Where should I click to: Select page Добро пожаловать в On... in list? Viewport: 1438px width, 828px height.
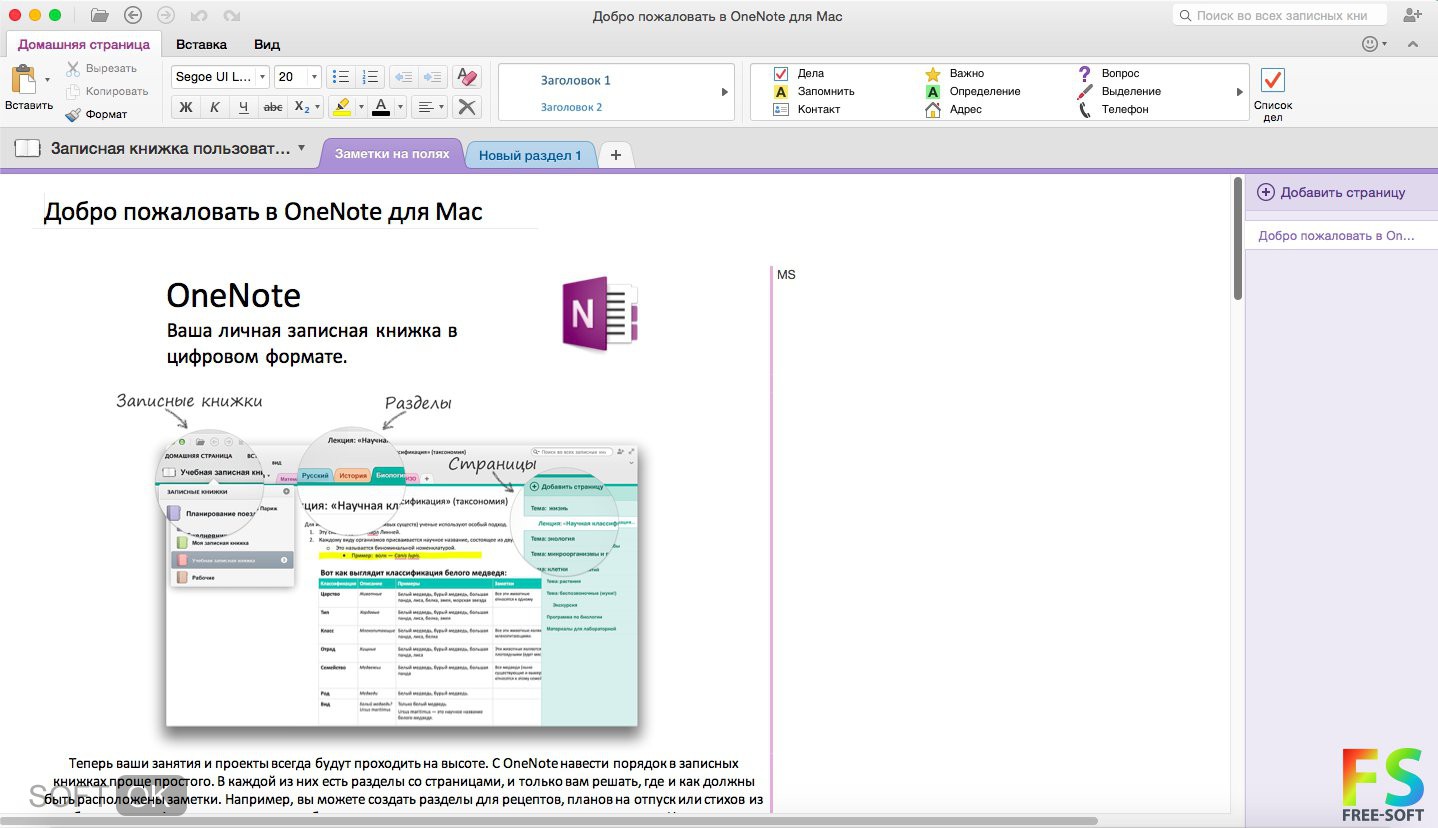pyautogui.click(x=1341, y=236)
